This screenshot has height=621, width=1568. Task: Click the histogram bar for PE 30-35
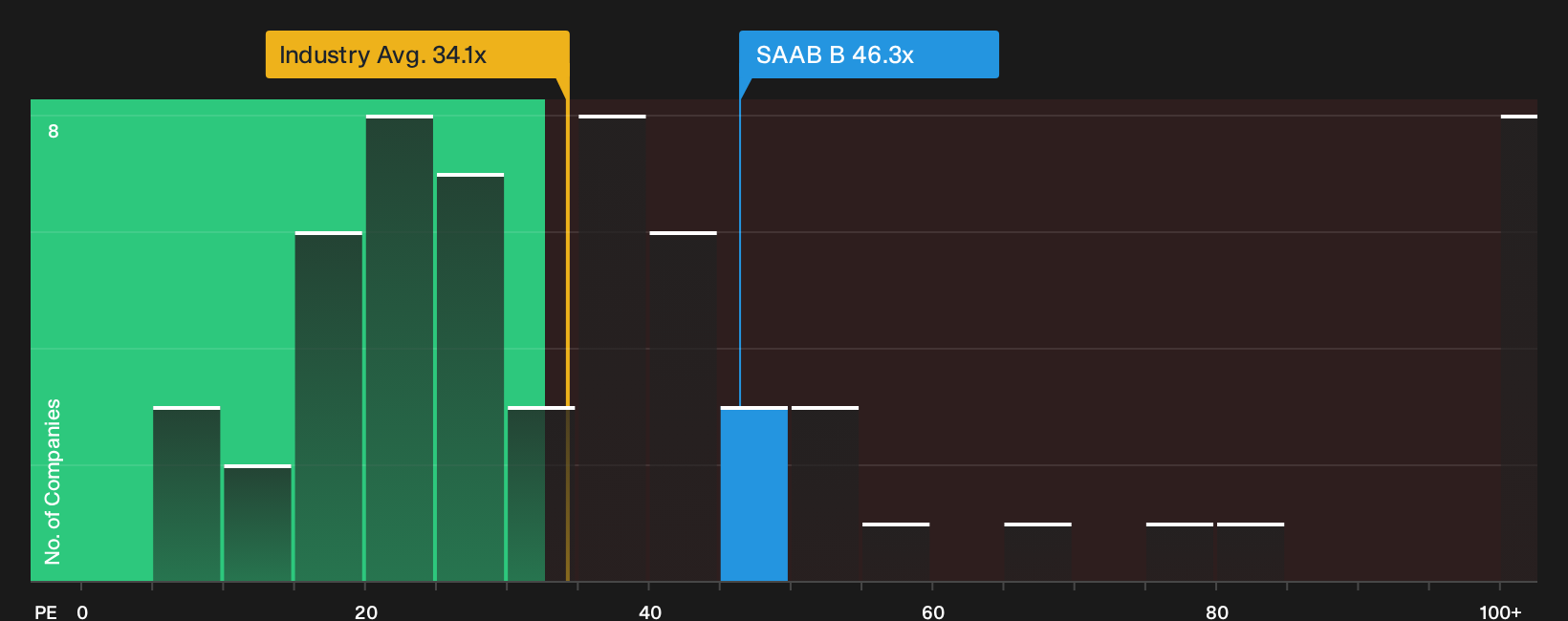[541, 494]
